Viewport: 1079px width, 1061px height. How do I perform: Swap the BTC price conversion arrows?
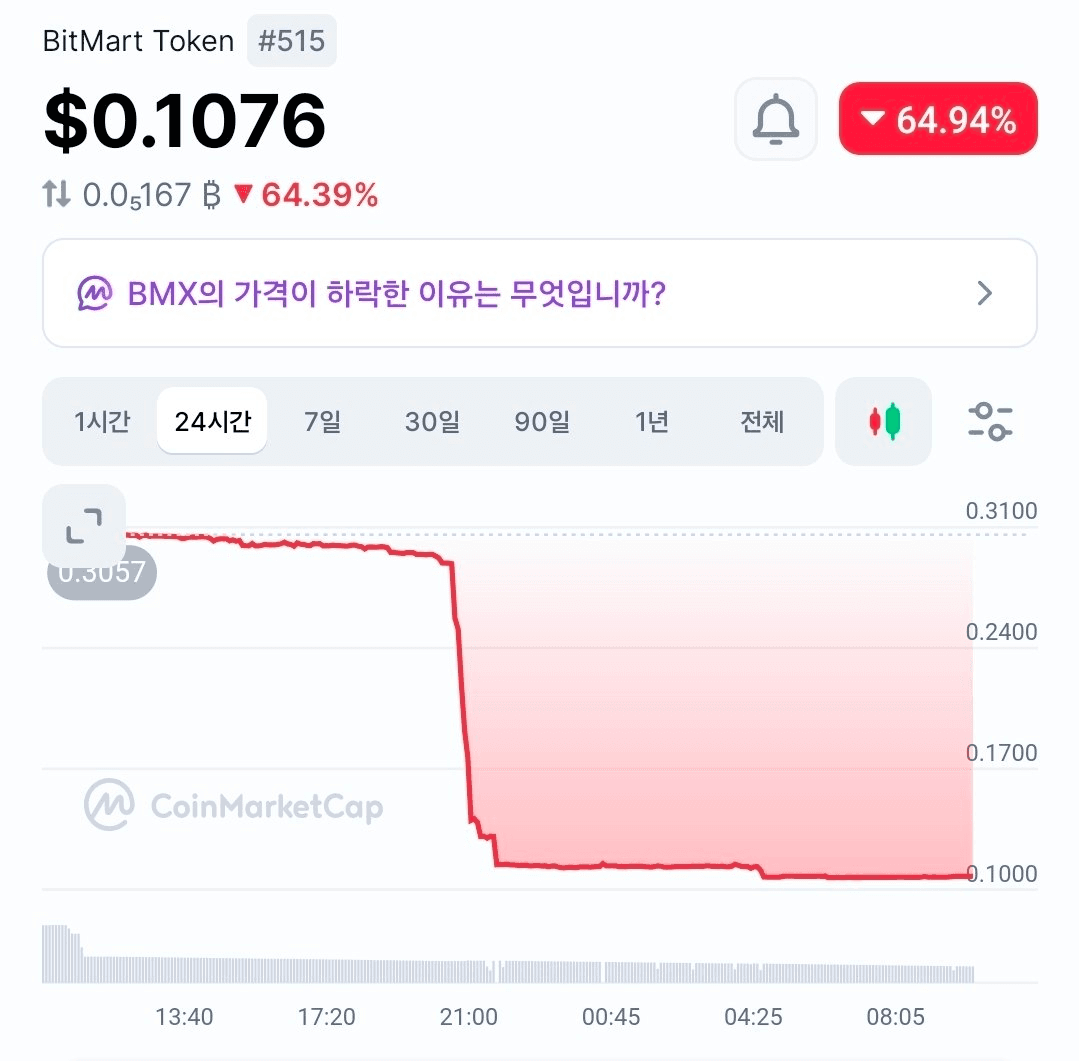pos(56,194)
